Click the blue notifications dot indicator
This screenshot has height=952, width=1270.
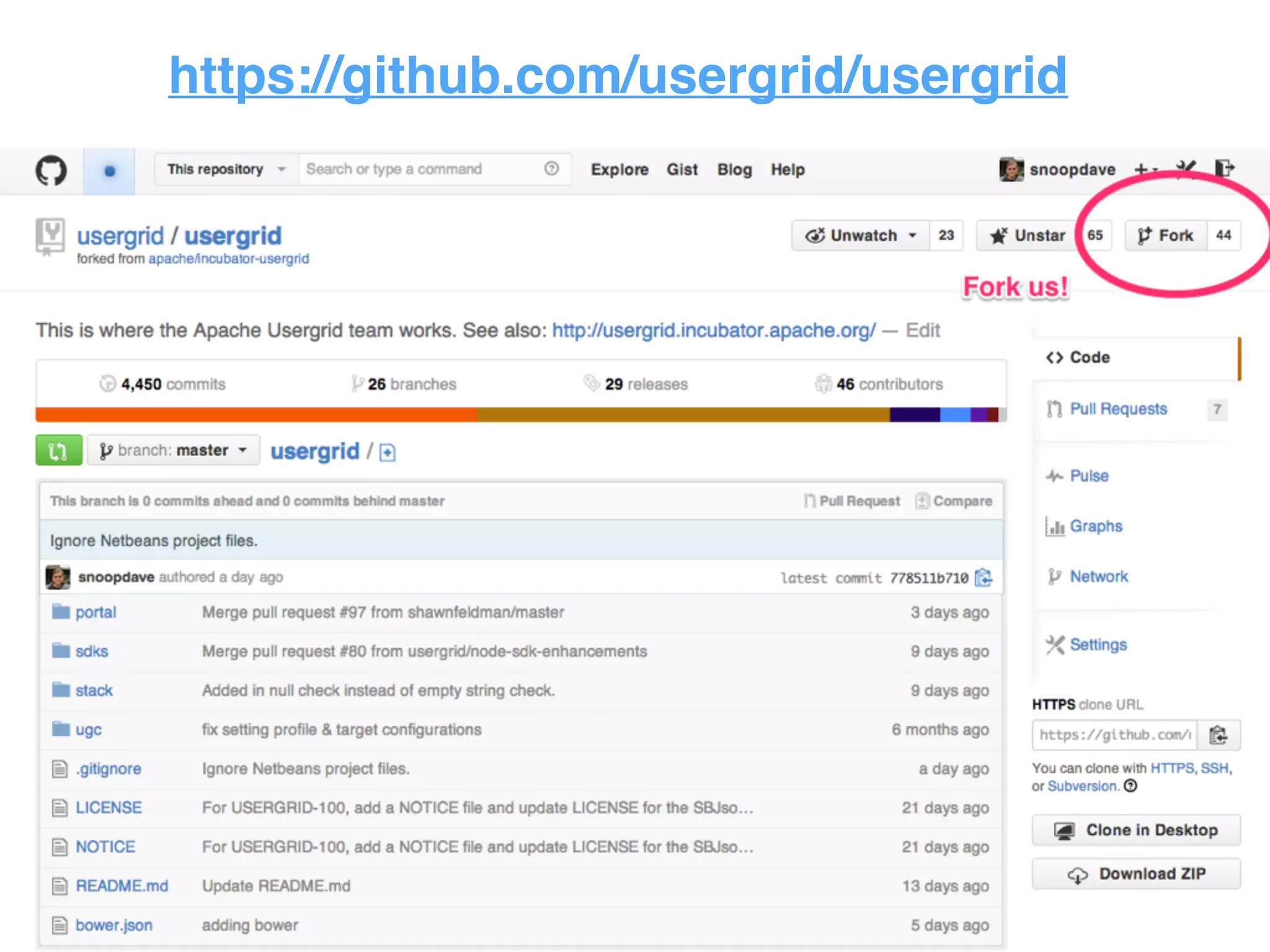coord(109,171)
